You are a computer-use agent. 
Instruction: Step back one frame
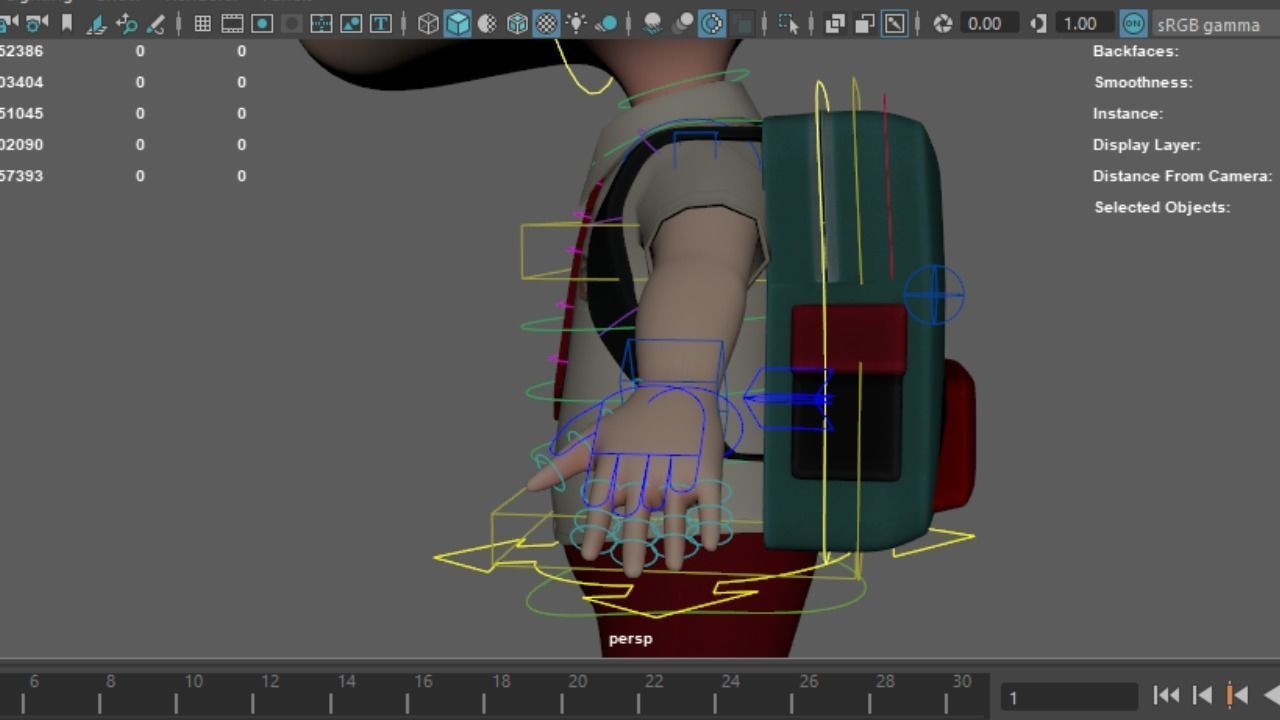1203,695
